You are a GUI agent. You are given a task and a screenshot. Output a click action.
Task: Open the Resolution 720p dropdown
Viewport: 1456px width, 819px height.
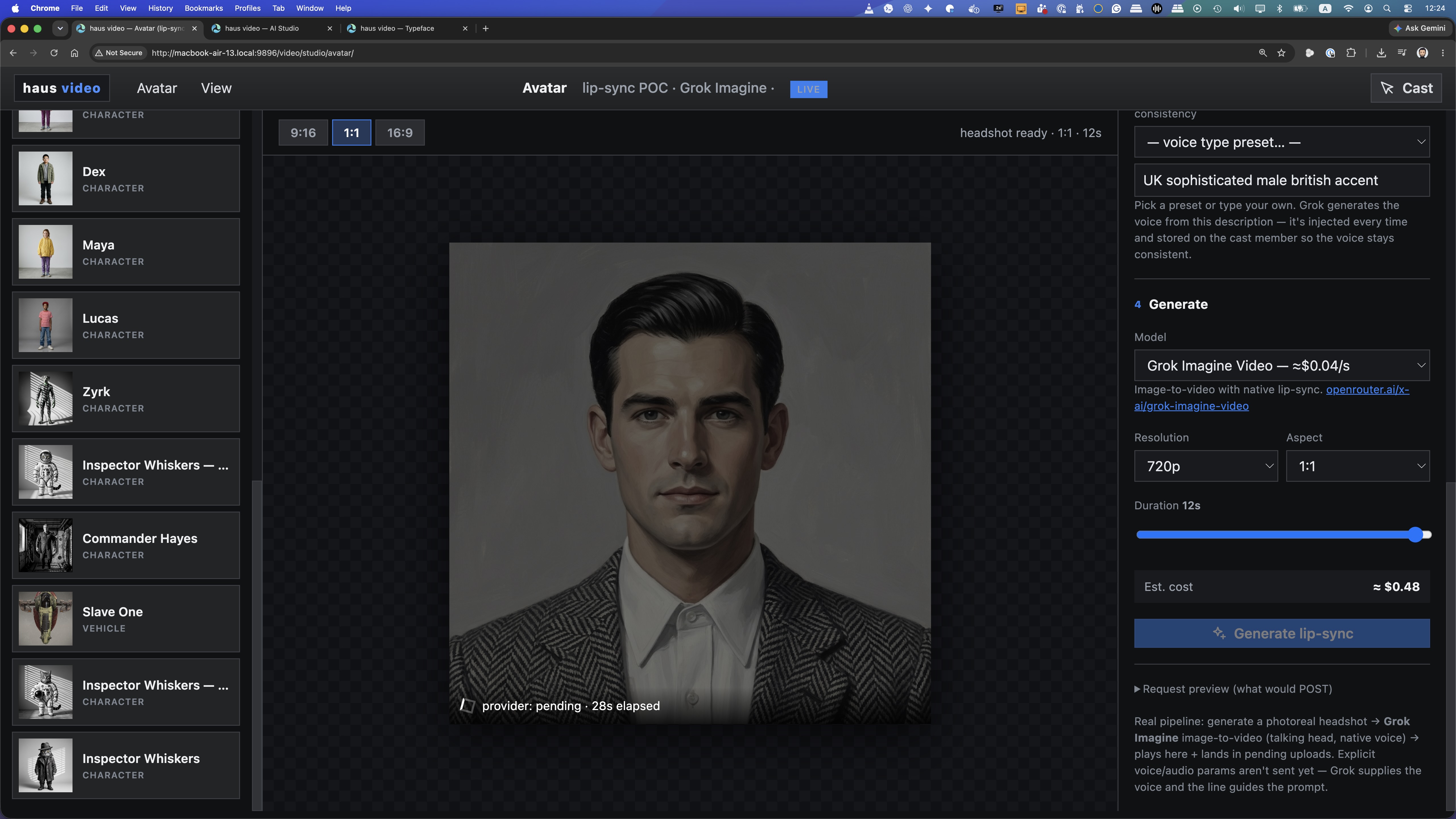1206,466
